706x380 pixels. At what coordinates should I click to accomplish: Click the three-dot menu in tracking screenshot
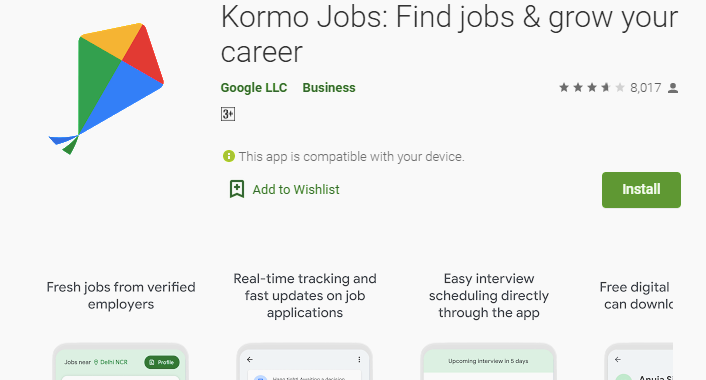pos(359,359)
